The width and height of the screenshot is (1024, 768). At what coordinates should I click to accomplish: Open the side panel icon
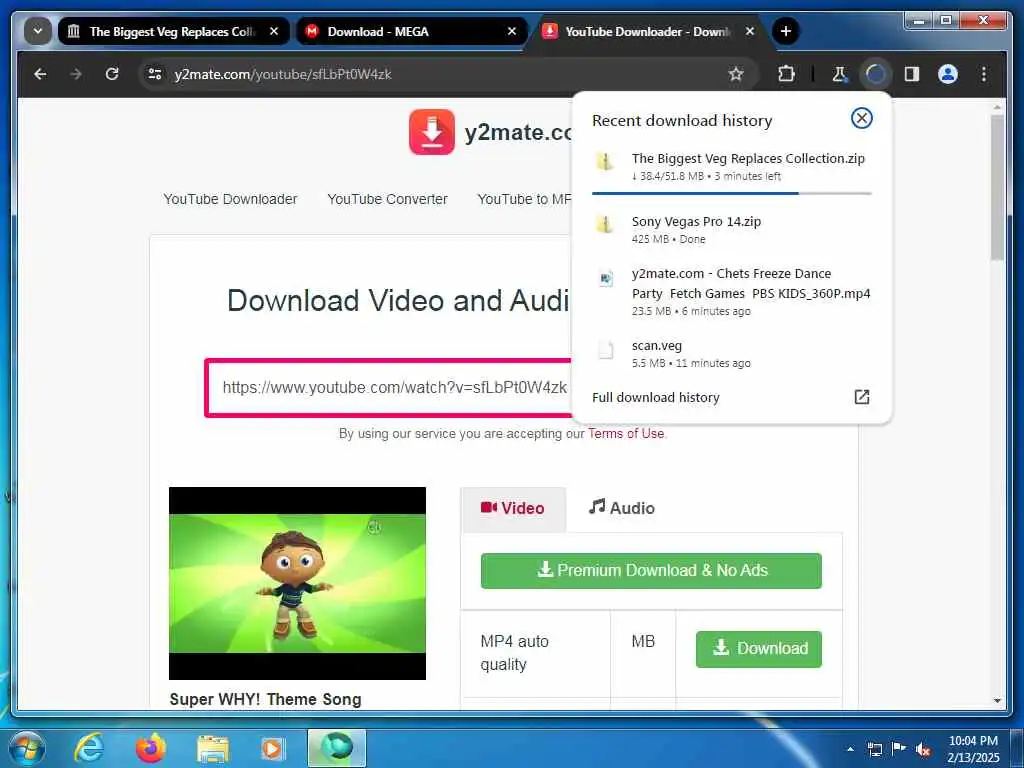(x=912, y=74)
